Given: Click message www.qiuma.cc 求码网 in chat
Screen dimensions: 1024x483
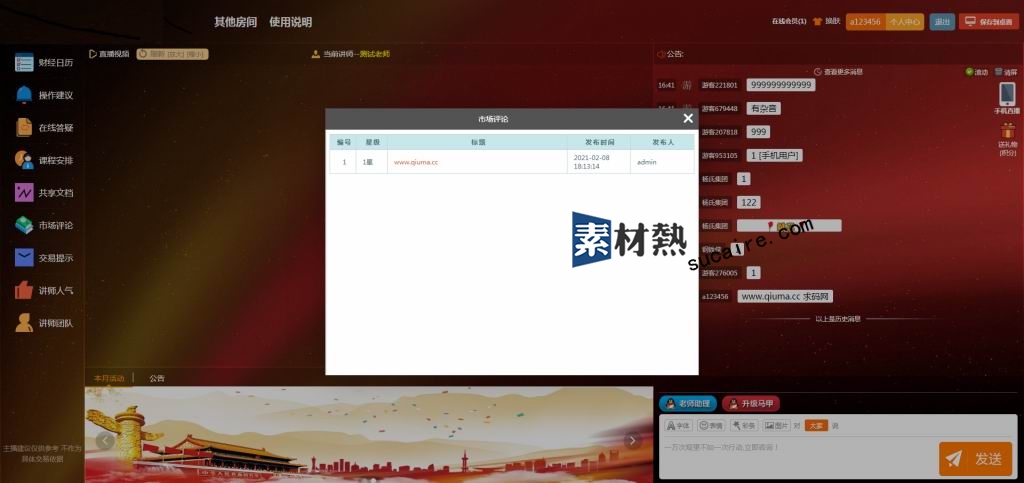Looking at the screenshot, I should pos(786,296).
